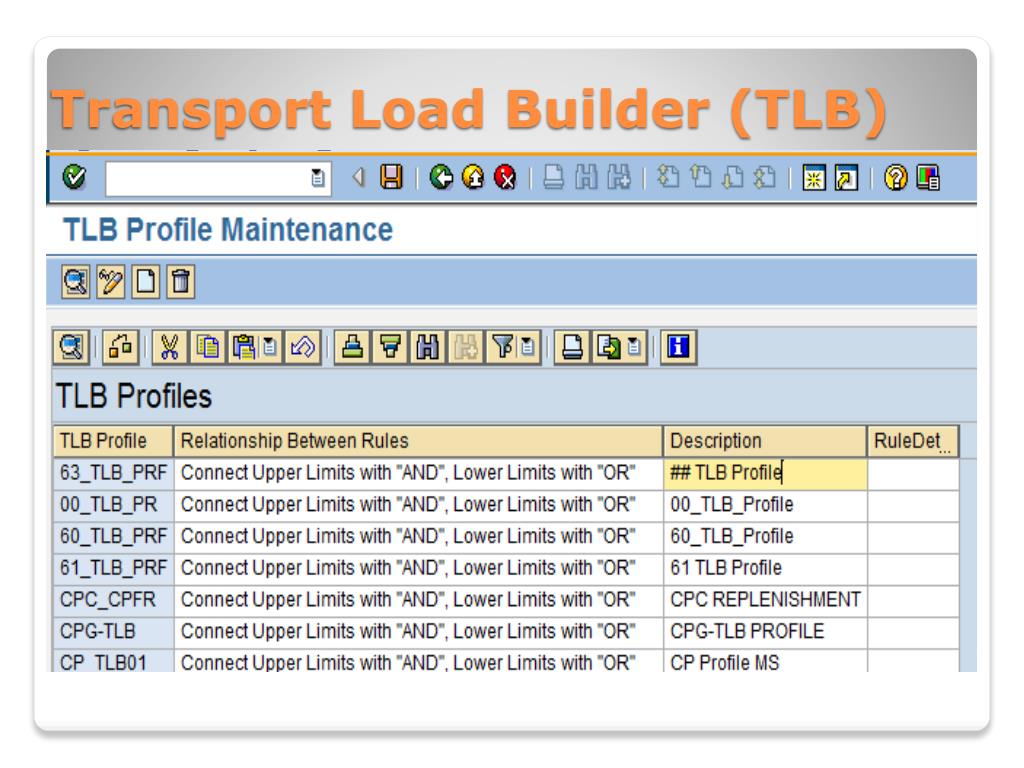This screenshot has height=768, width=1024.
Task: Click the TLB Profile column header
Action: [x=114, y=441]
